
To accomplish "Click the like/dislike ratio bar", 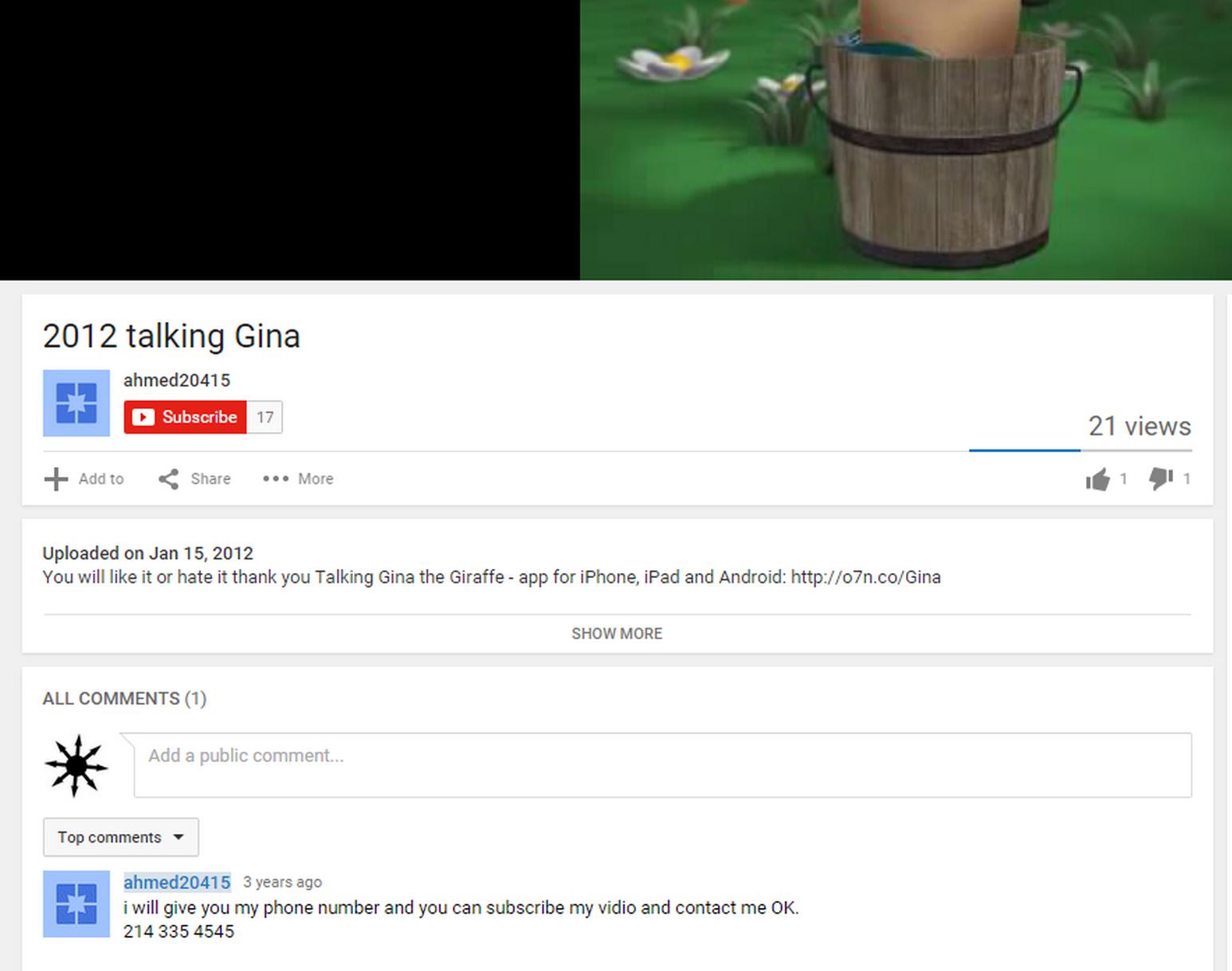I will 1081,450.
